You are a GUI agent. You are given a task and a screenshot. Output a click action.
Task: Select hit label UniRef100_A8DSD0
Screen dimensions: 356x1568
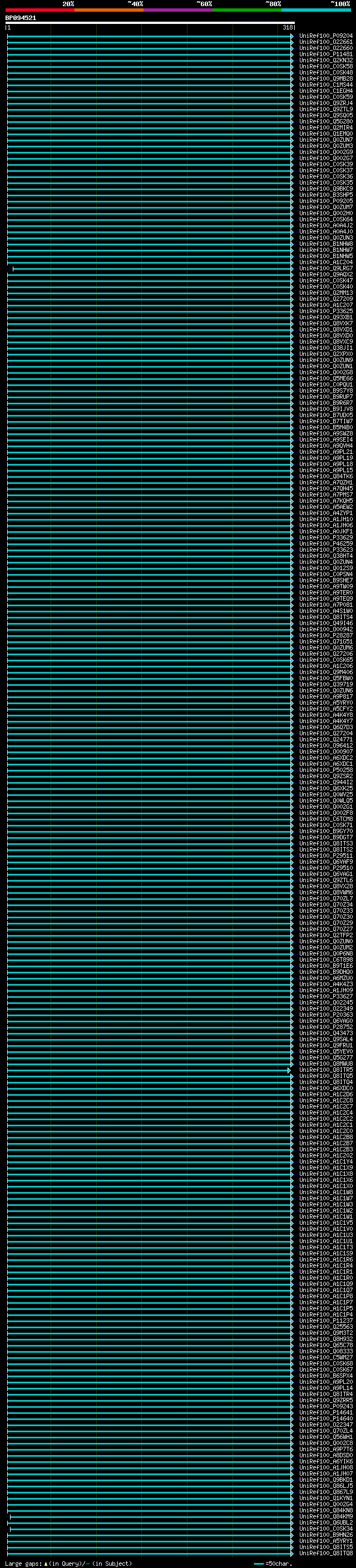pyautogui.click(x=325, y=1455)
